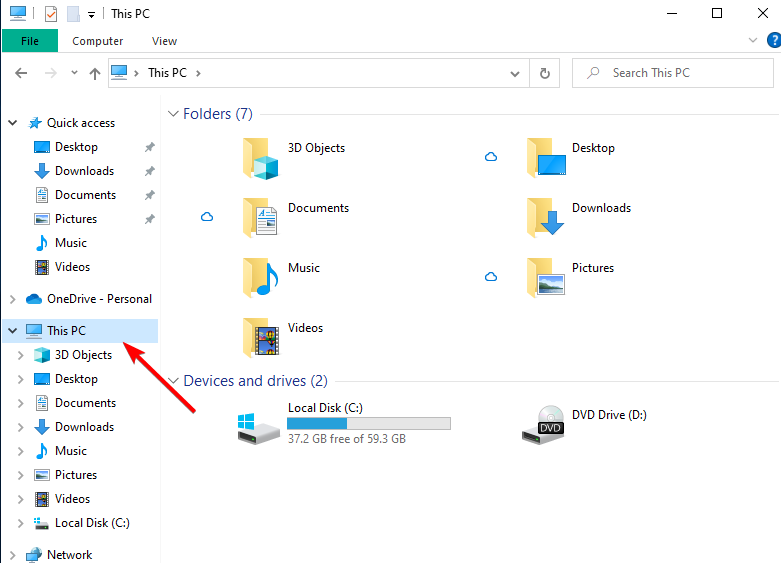
Task: Select Videos under This PC in tree
Action: coord(72,498)
